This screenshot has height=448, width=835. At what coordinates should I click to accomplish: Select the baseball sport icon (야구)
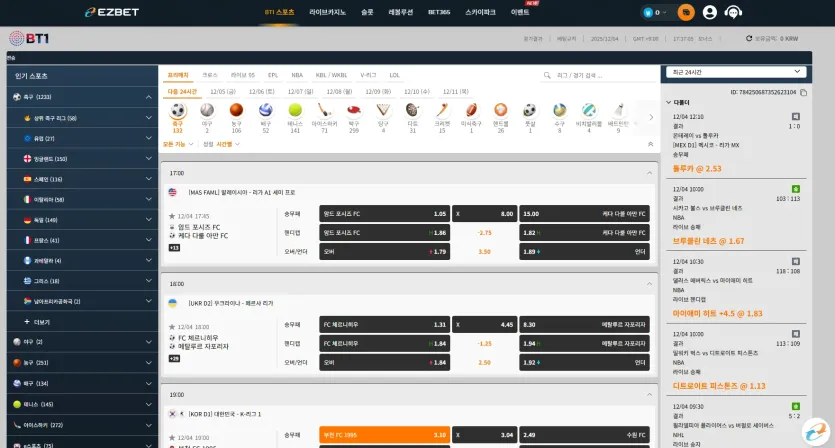[207, 110]
